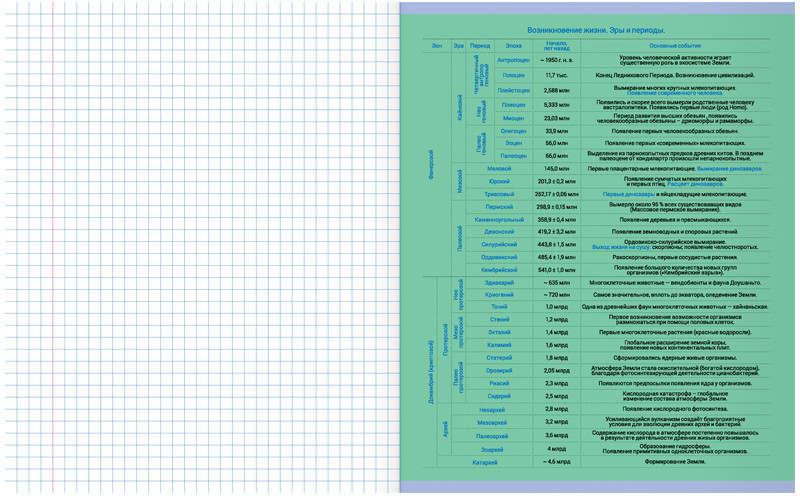800x496 pixels.
Task: Select the 'Кембрийский' period cell
Action: coord(499,270)
